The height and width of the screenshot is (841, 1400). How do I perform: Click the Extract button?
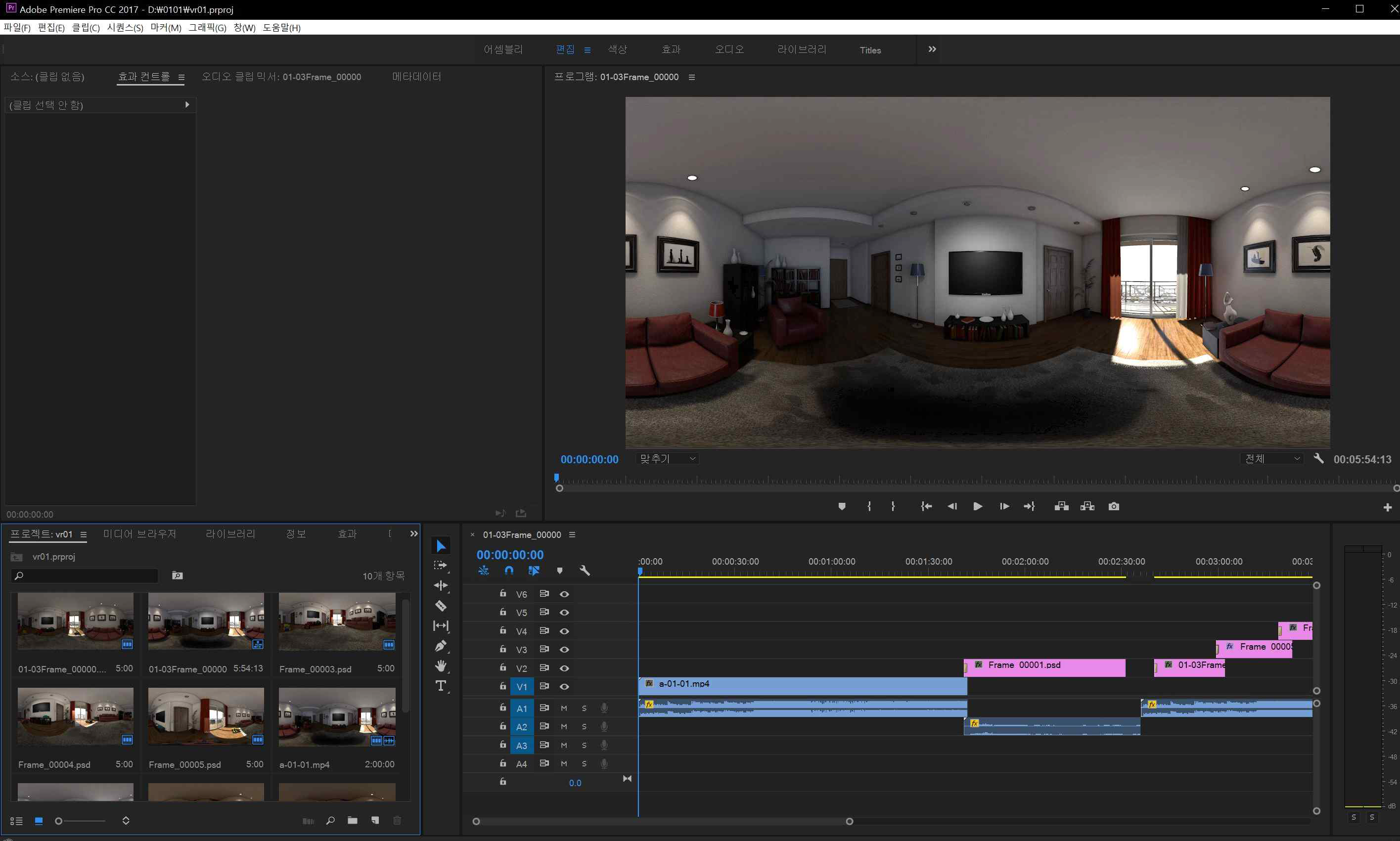pos(1087,506)
